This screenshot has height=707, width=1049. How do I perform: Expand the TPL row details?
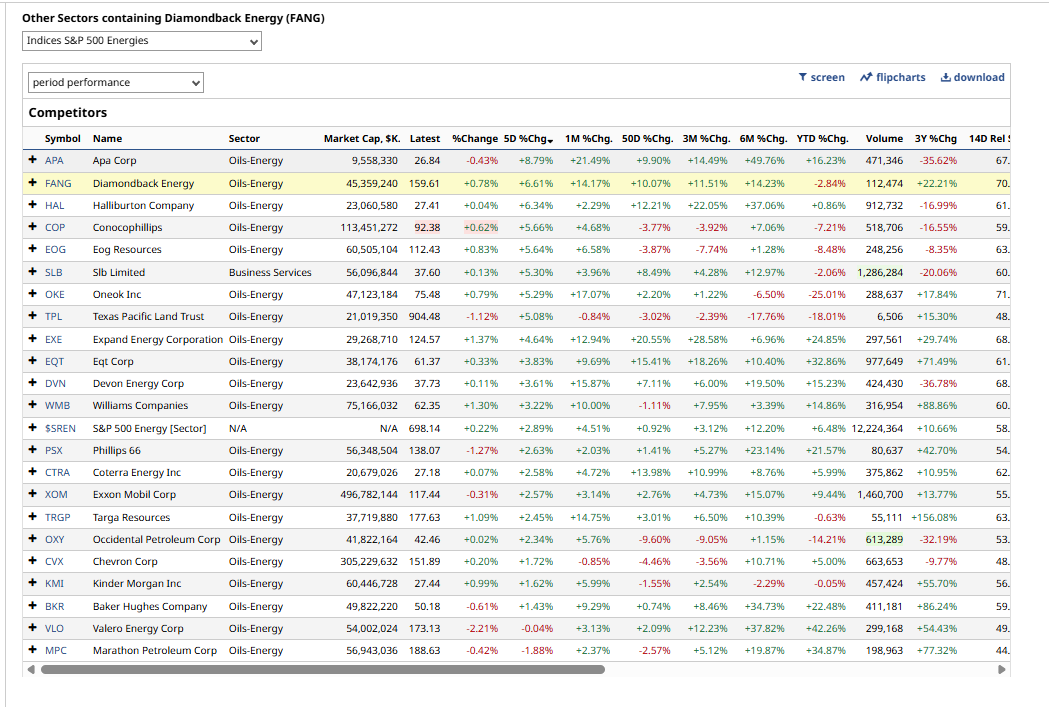click(x=33, y=316)
